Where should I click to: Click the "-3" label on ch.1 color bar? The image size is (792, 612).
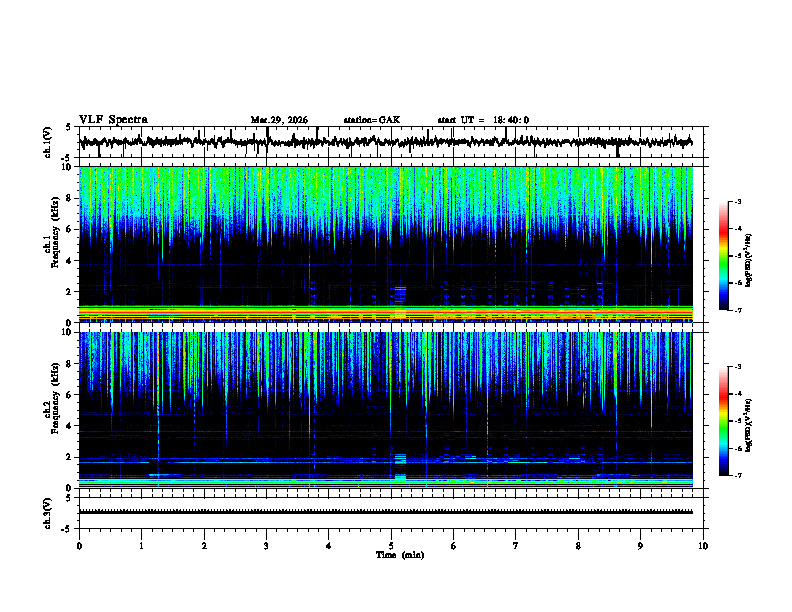pyautogui.click(x=738, y=201)
